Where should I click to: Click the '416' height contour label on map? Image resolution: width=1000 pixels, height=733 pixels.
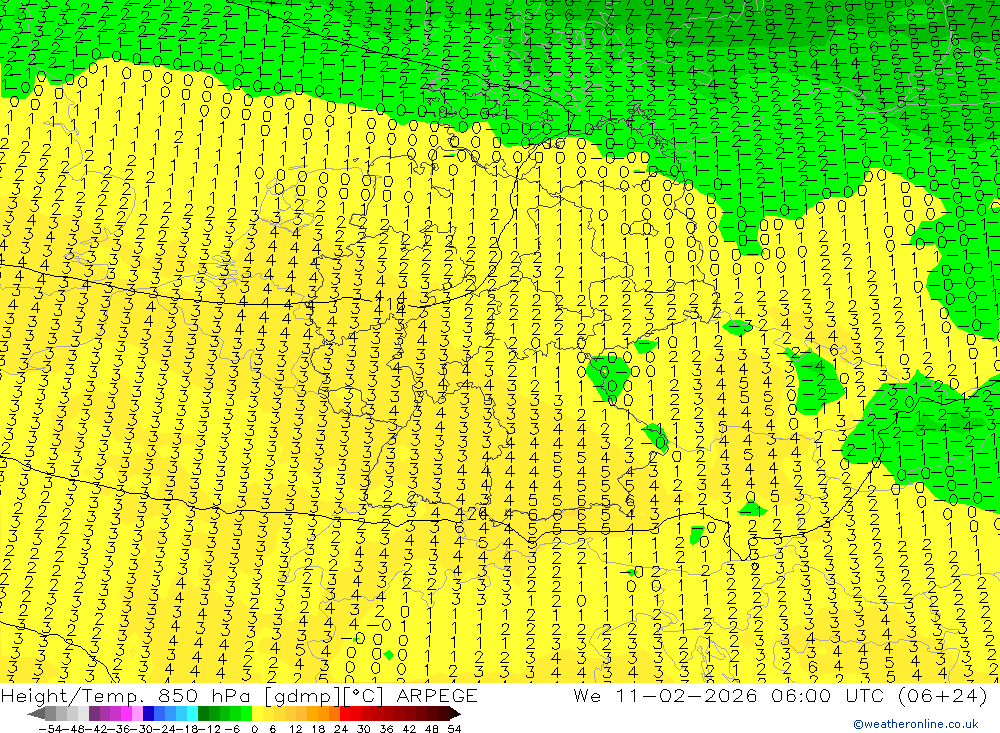(x=389, y=305)
